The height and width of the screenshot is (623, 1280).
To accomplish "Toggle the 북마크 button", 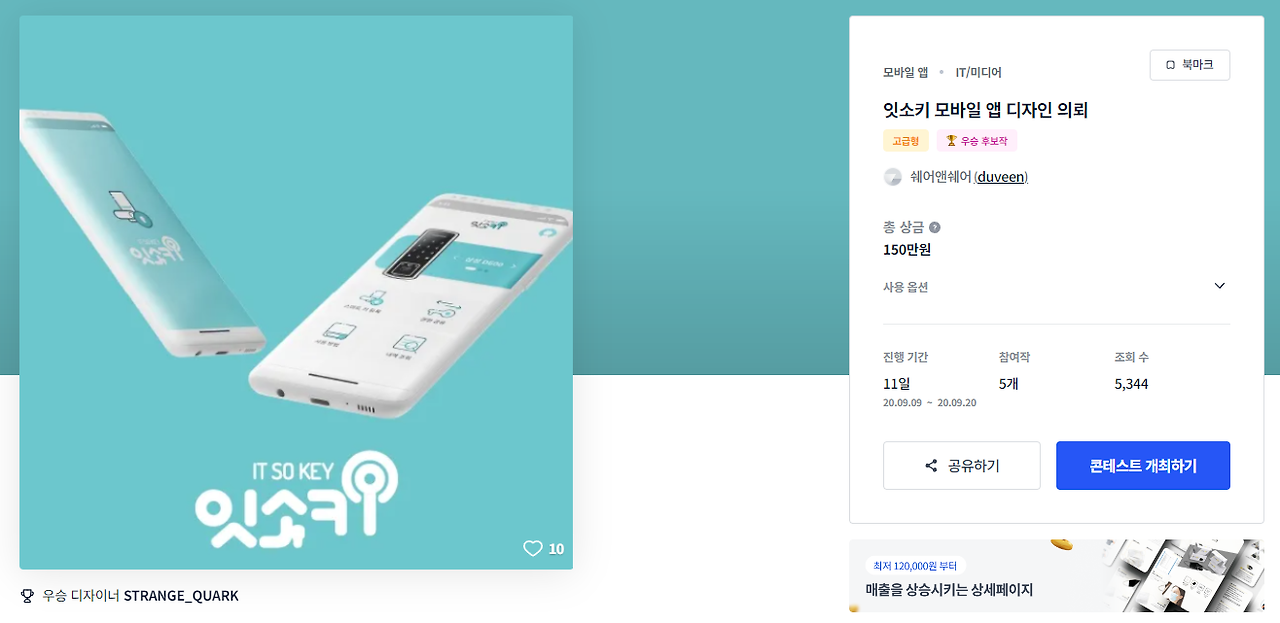I will (1190, 65).
